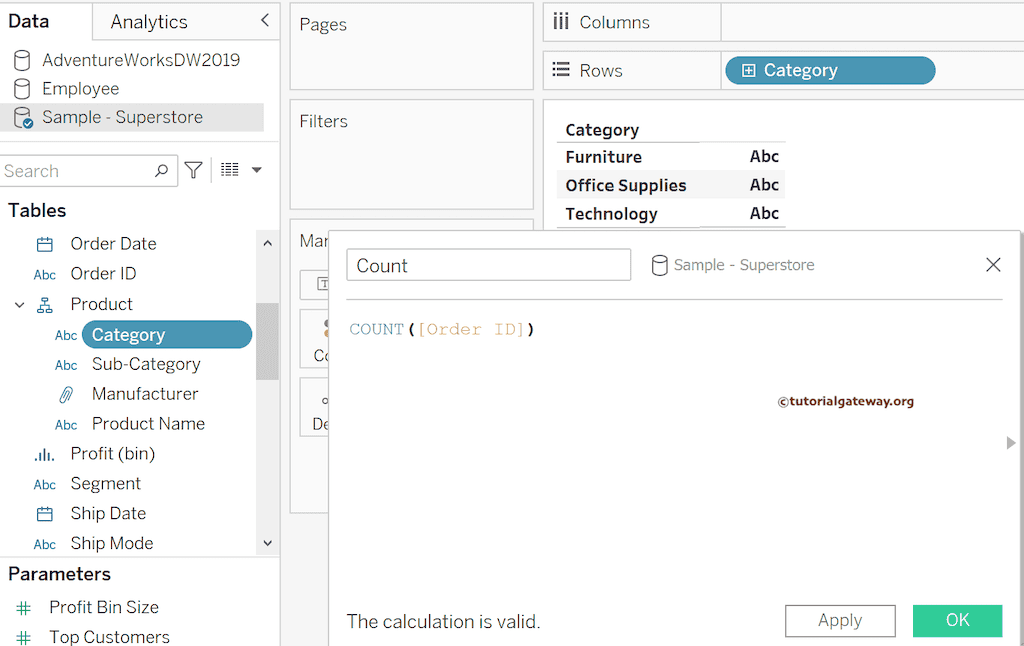1024x646 pixels.
Task: Click the Product hierarchy icon
Action: tap(45, 305)
